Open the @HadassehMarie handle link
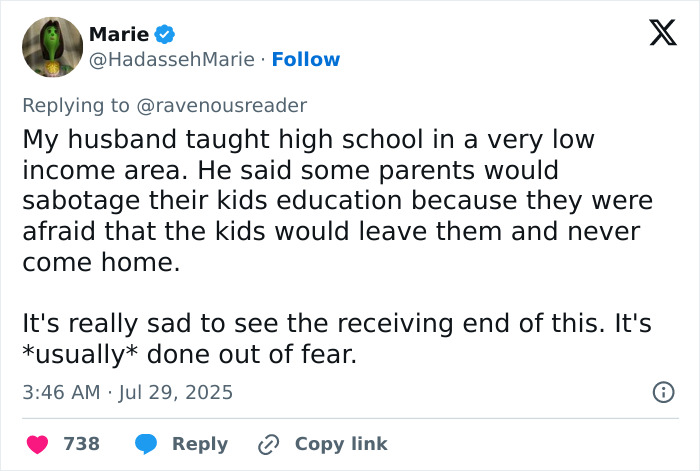The width and height of the screenshot is (700, 471). click(172, 60)
